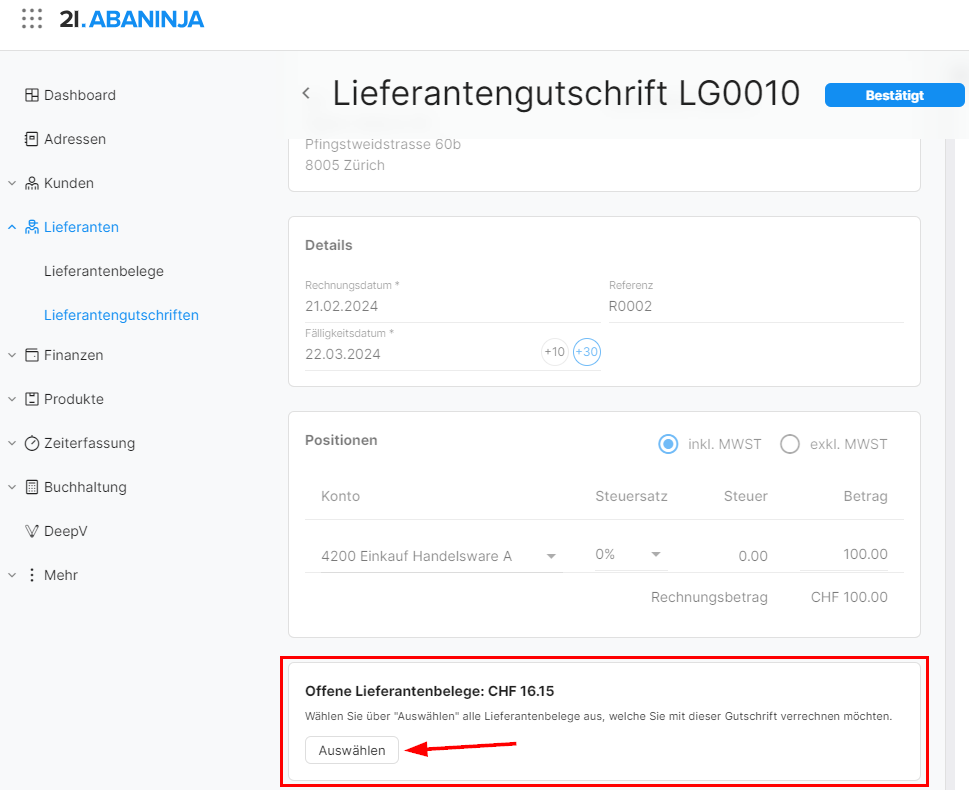Open the Steuersatz 0% dropdown
Viewport: 969px width, 790px height.
coord(656,555)
